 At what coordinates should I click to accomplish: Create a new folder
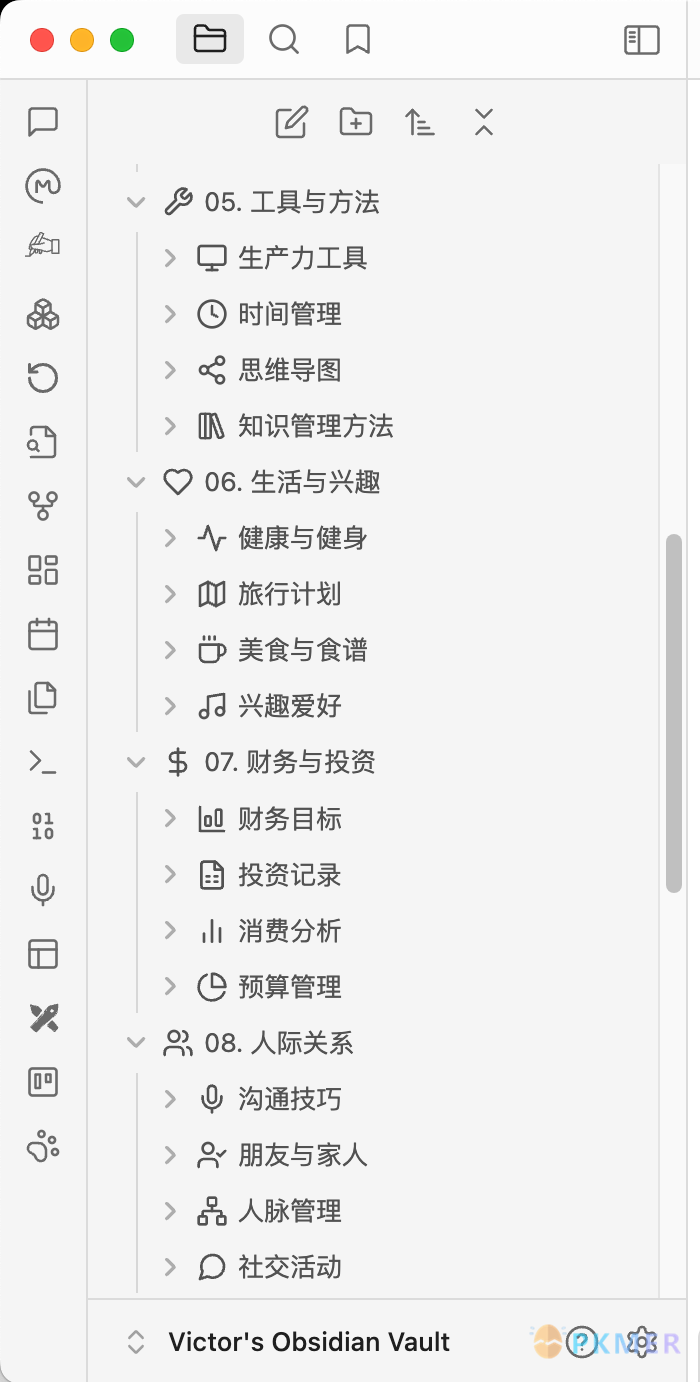click(x=356, y=122)
